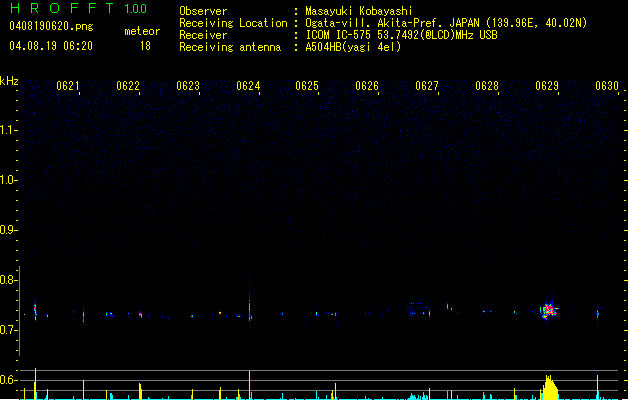Click the meteor label

pos(142,31)
